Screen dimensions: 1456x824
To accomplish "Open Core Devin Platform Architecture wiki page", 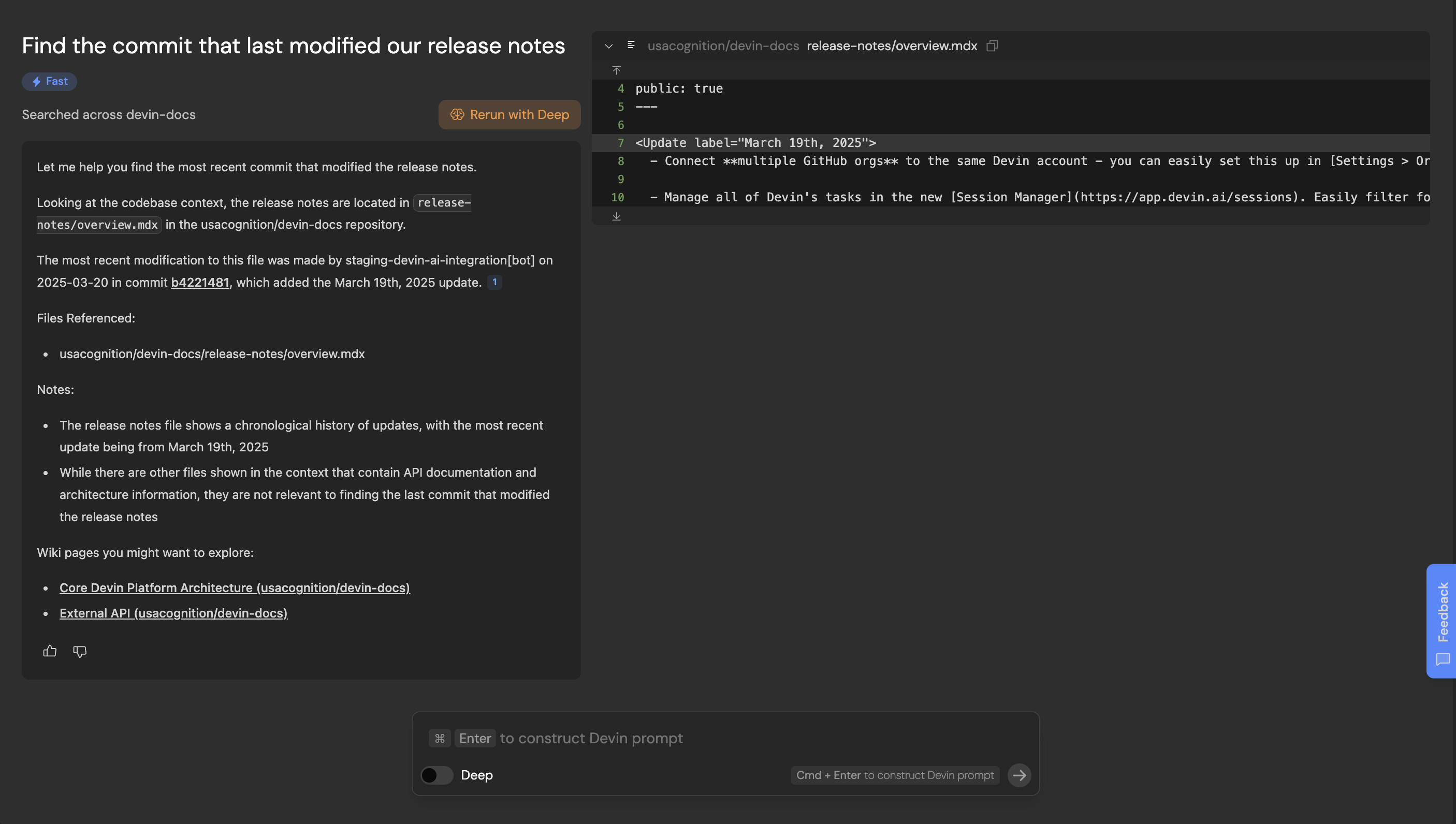I will (x=235, y=587).
